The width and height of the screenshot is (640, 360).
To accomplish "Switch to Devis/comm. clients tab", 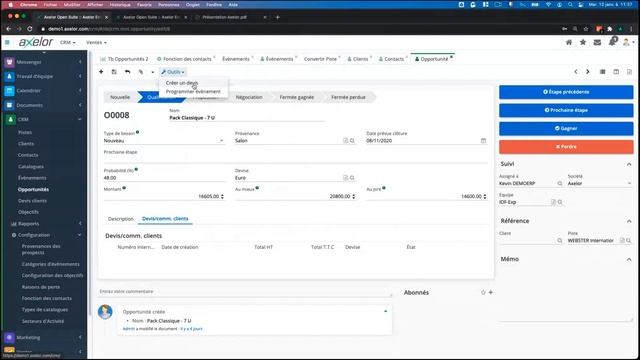I will 165,219.
